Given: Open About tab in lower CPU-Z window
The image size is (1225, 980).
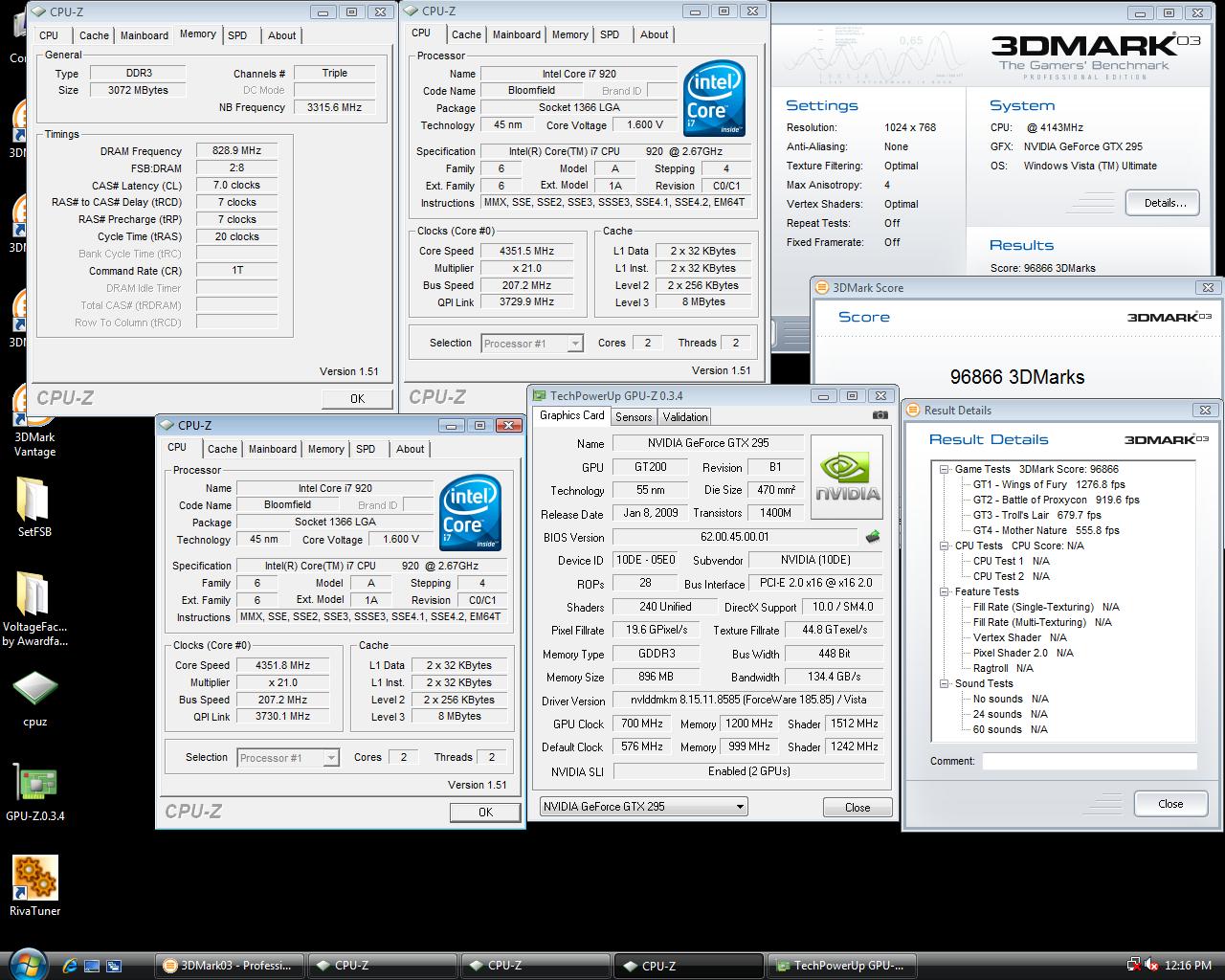Looking at the screenshot, I should click(411, 449).
